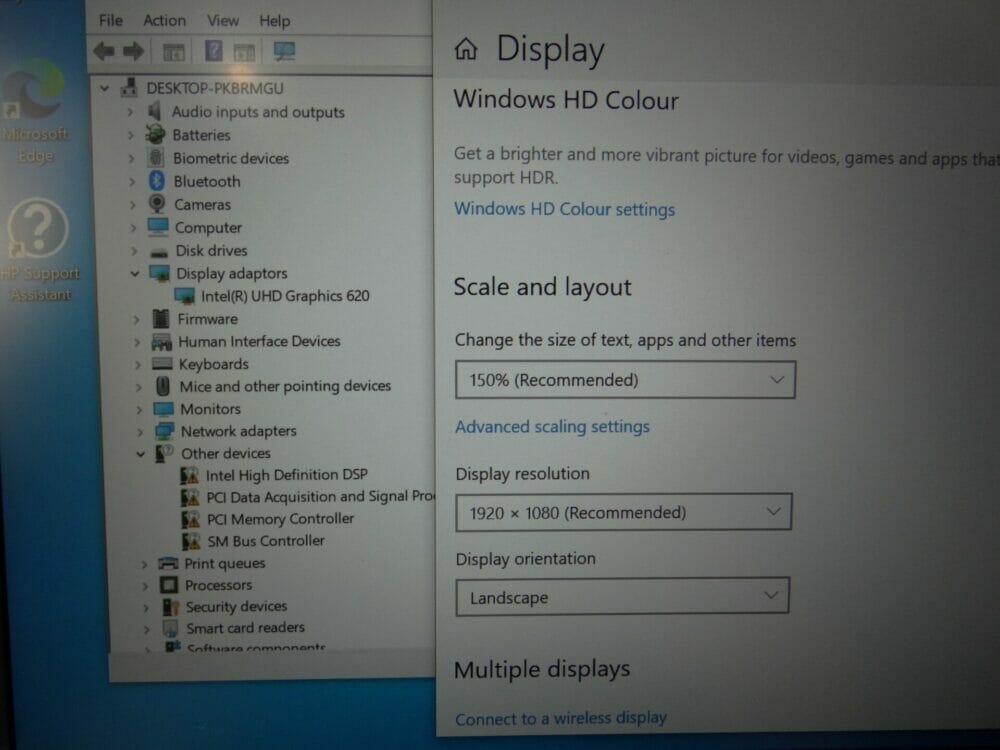Click the Back arrow in Device Manager toolbar
The height and width of the screenshot is (750, 1000).
click(104, 51)
